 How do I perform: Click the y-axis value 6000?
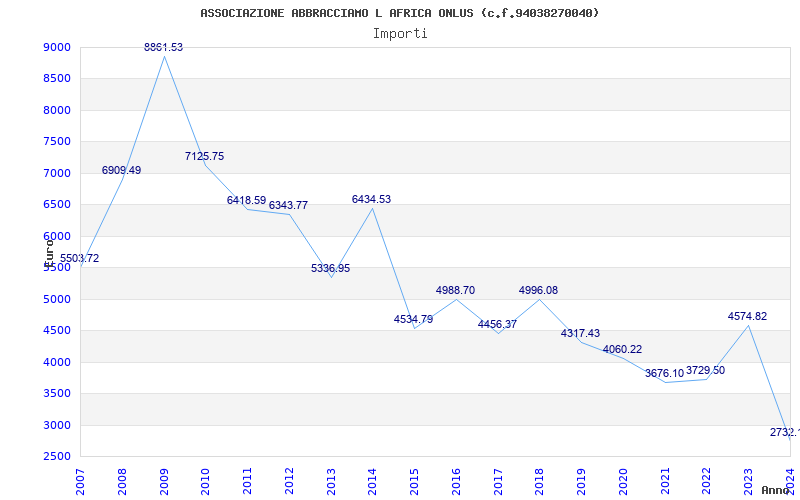(x=57, y=236)
